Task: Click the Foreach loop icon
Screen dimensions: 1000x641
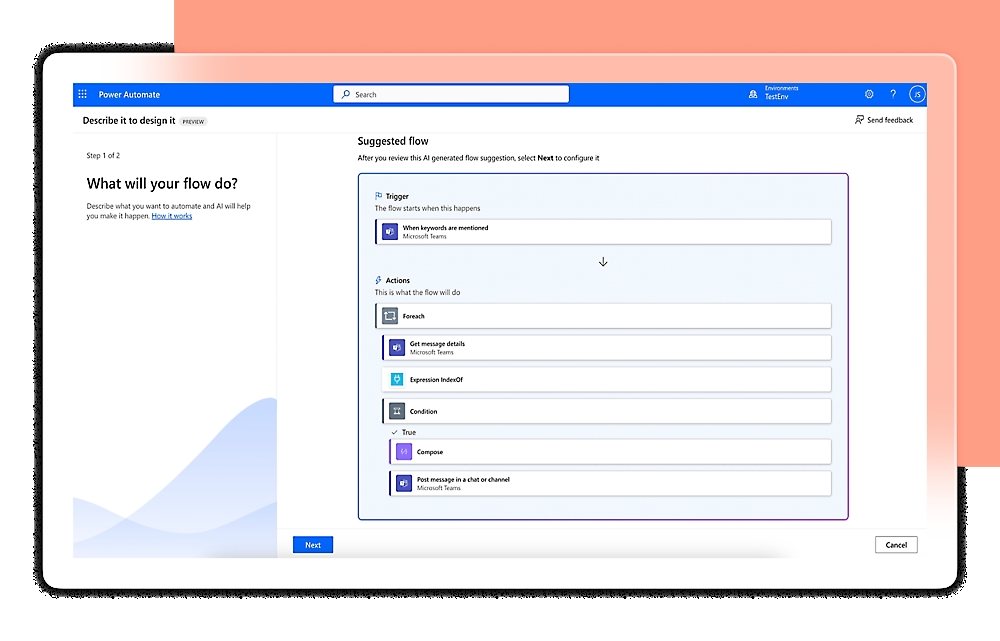Action: [390, 316]
